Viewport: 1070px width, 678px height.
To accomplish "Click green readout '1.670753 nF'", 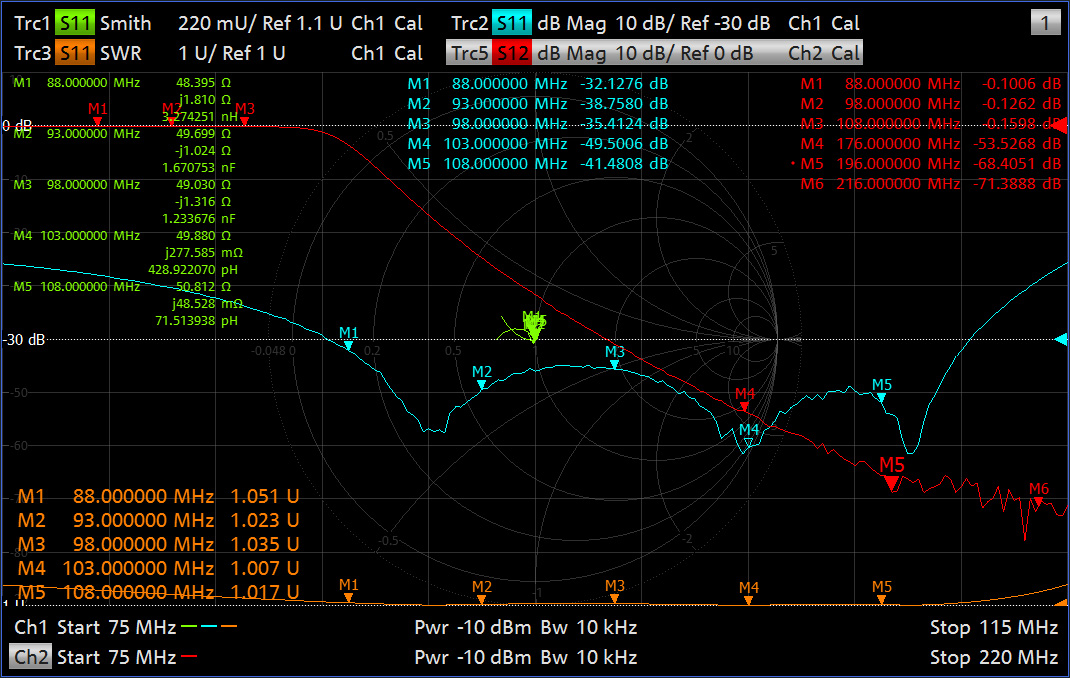I will click(x=199, y=167).
